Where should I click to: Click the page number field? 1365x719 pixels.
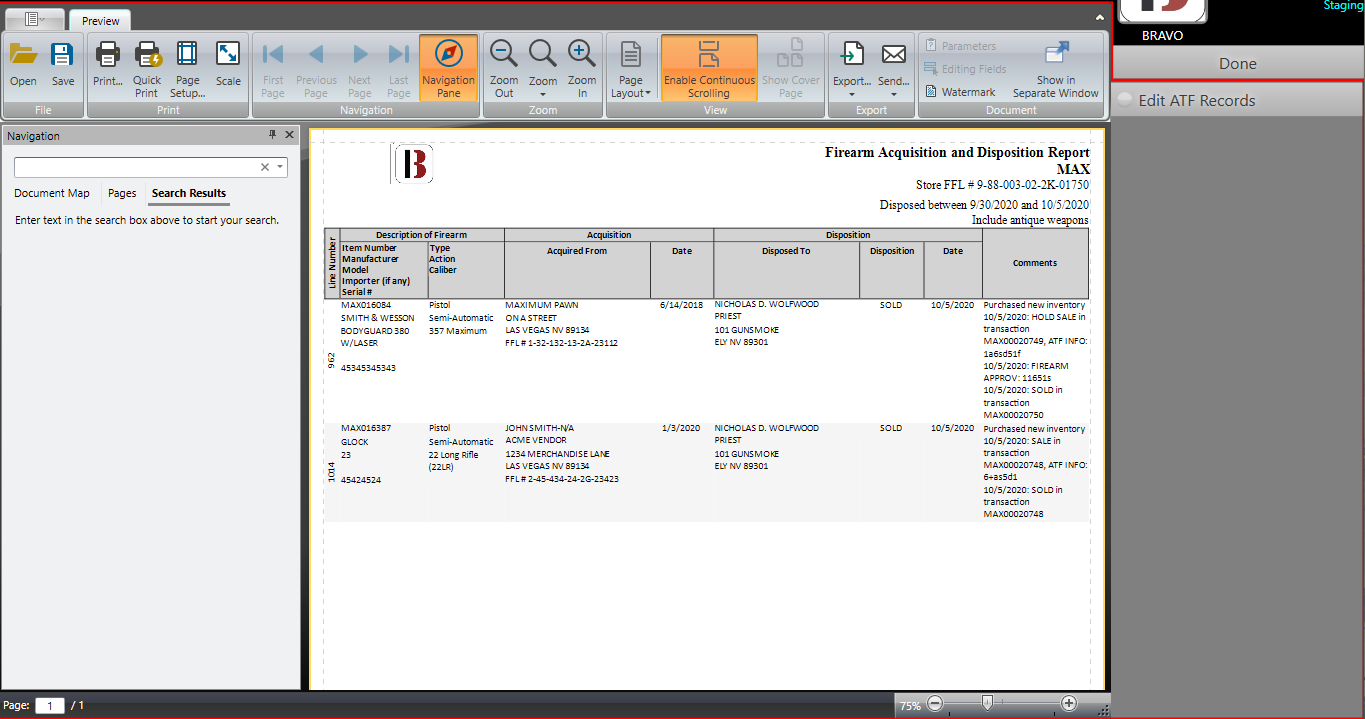click(50, 705)
